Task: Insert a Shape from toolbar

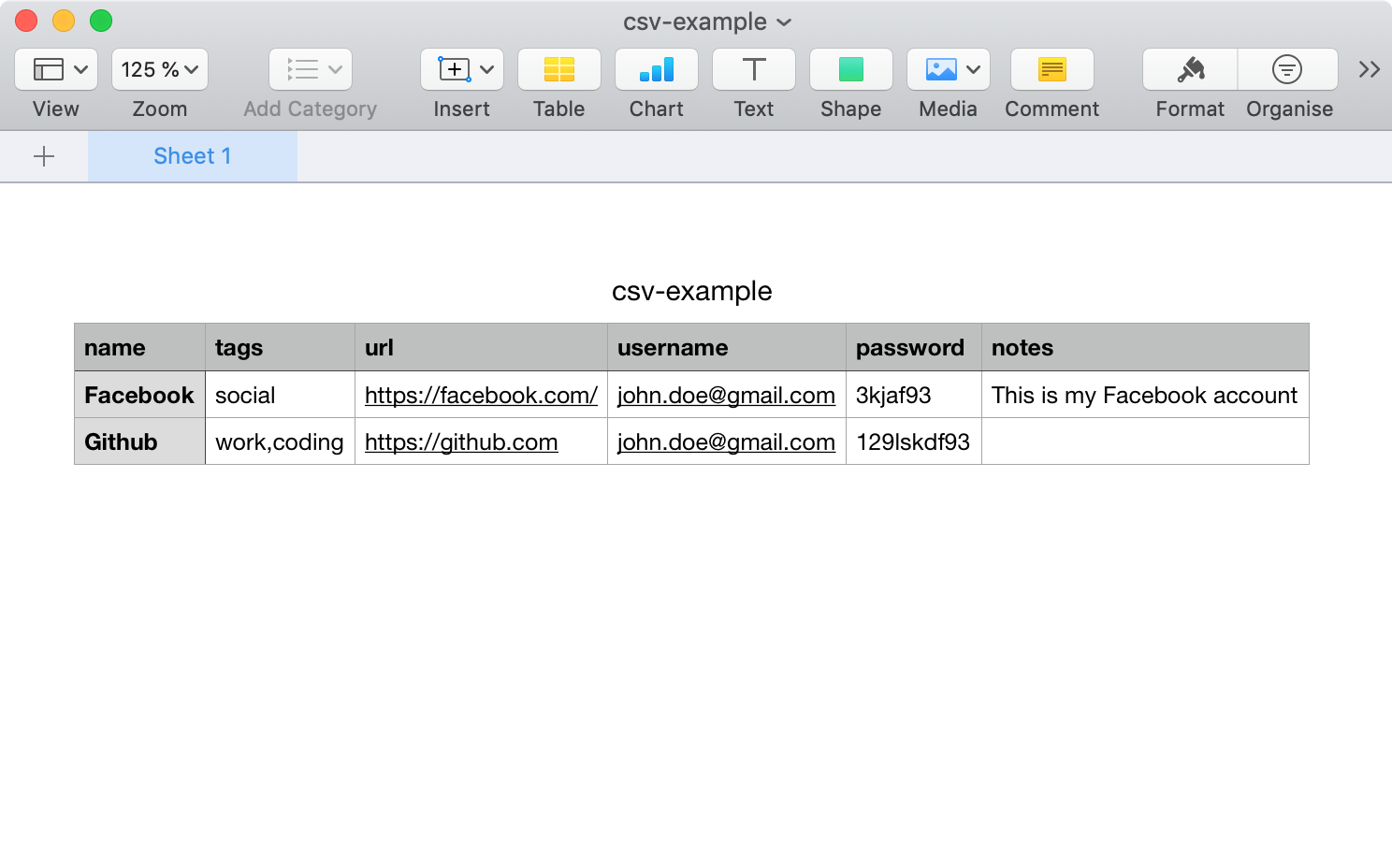Action: (851, 70)
